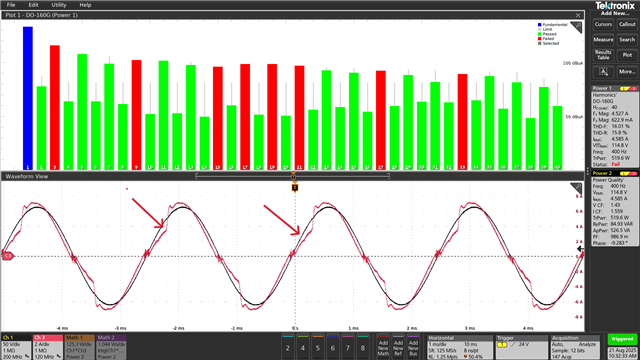
Task: Turn on channel 7
Action: (348, 347)
